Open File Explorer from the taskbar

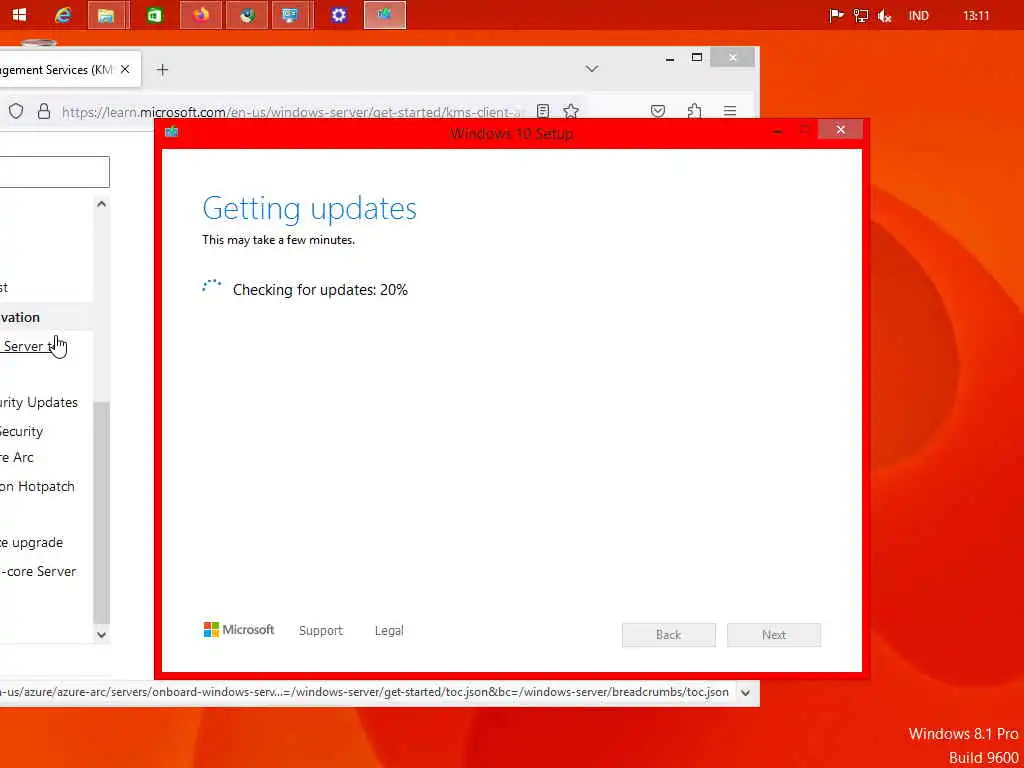click(106, 15)
